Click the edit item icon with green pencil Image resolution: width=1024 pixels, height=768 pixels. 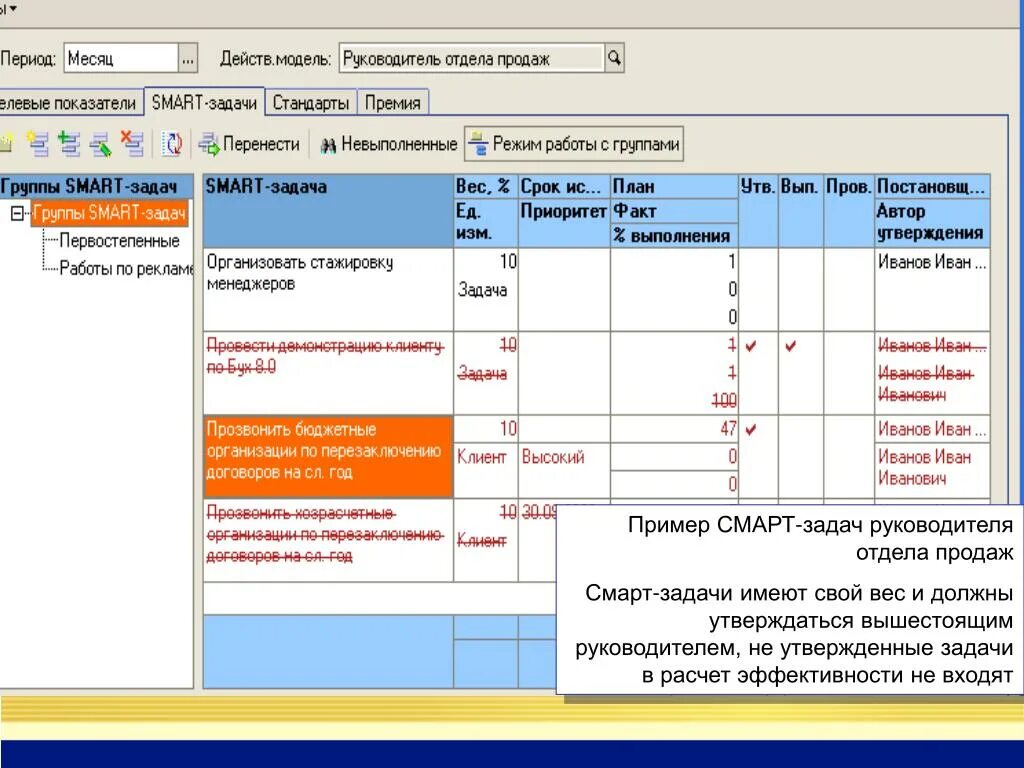(x=101, y=144)
